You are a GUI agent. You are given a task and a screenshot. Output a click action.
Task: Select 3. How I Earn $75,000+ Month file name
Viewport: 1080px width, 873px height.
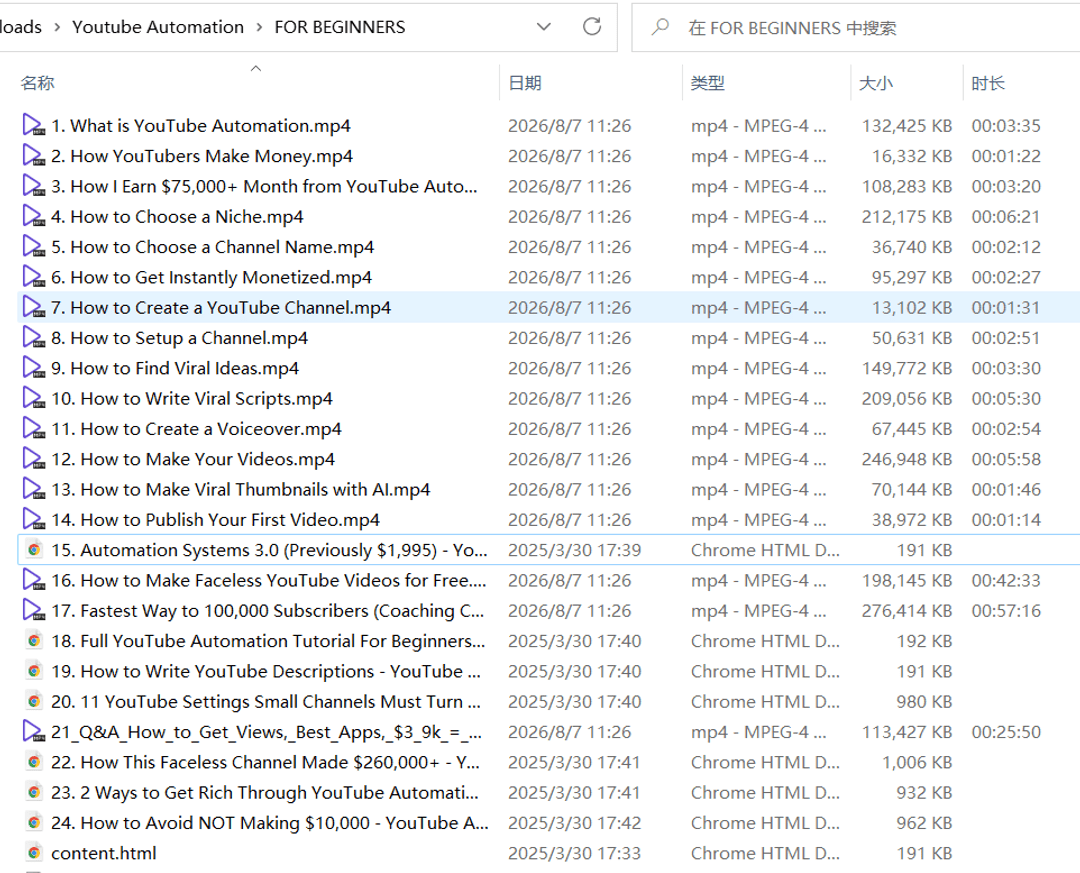pos(264,186)
